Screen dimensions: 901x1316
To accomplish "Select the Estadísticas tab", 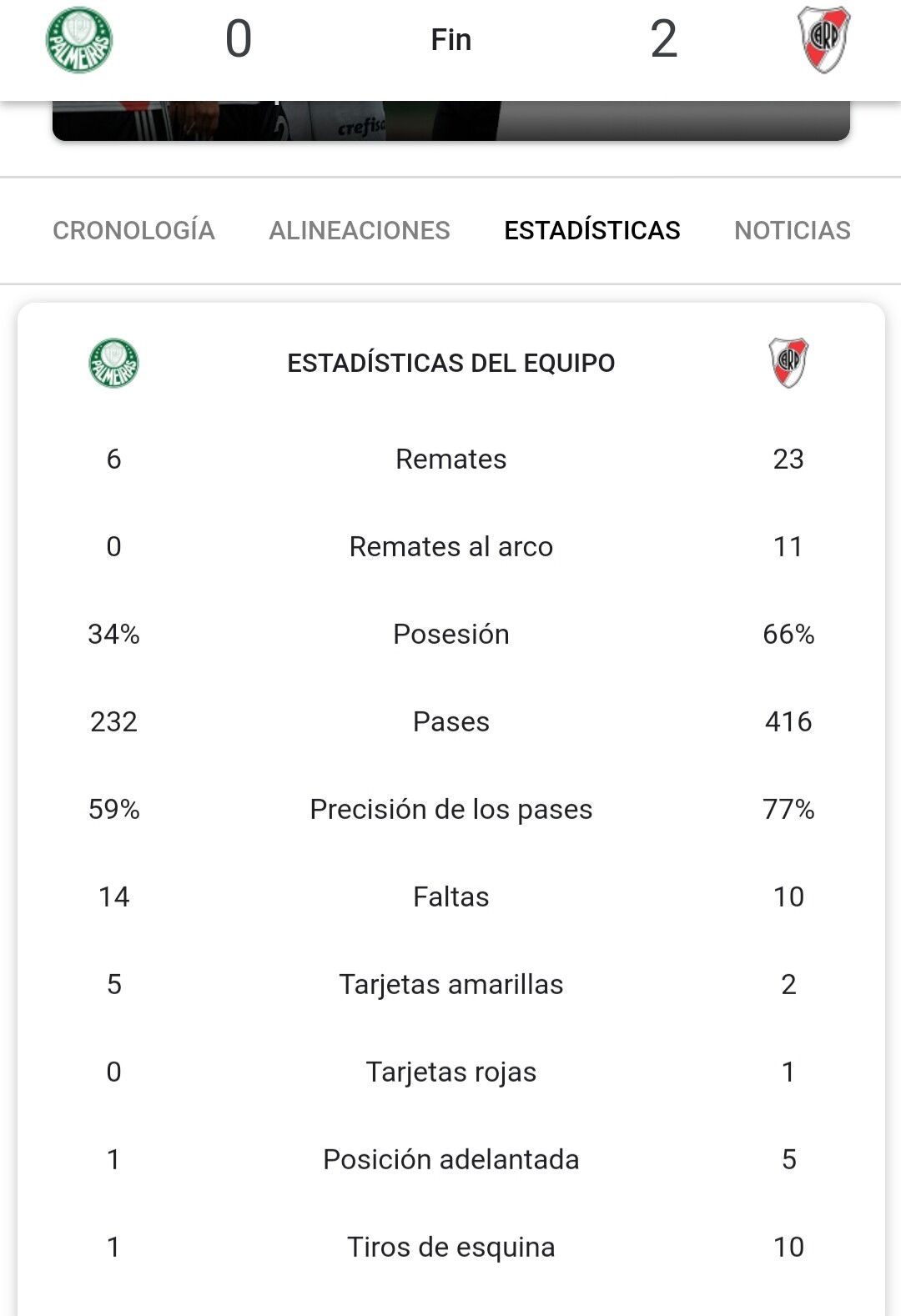I will click(x=592, y=230).
